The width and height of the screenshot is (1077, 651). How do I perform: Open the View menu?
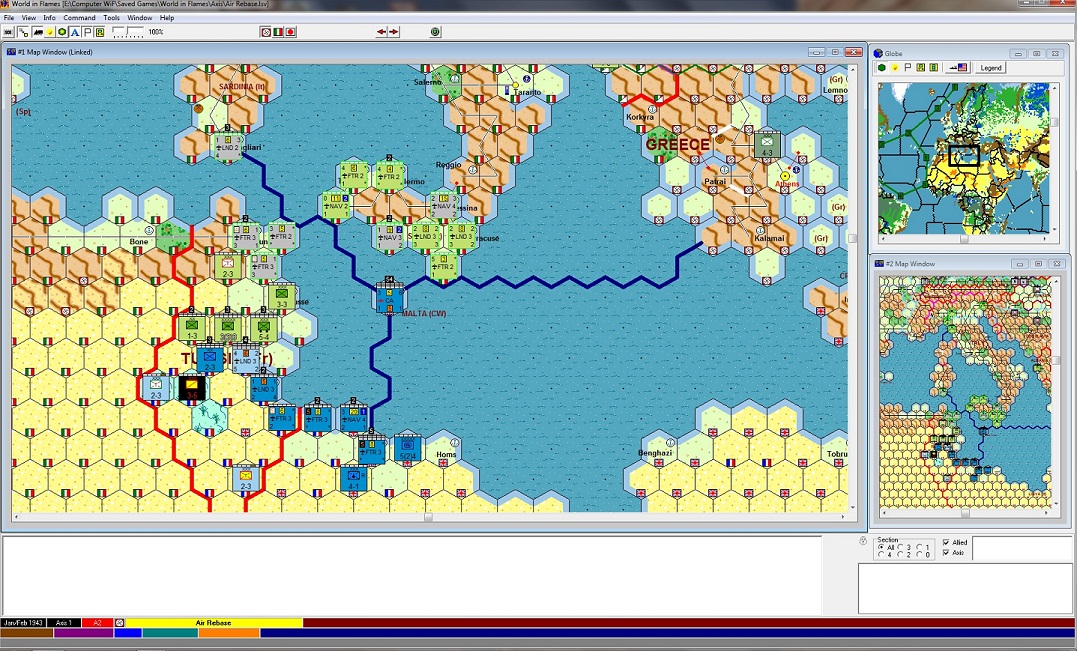click(29, 18)
